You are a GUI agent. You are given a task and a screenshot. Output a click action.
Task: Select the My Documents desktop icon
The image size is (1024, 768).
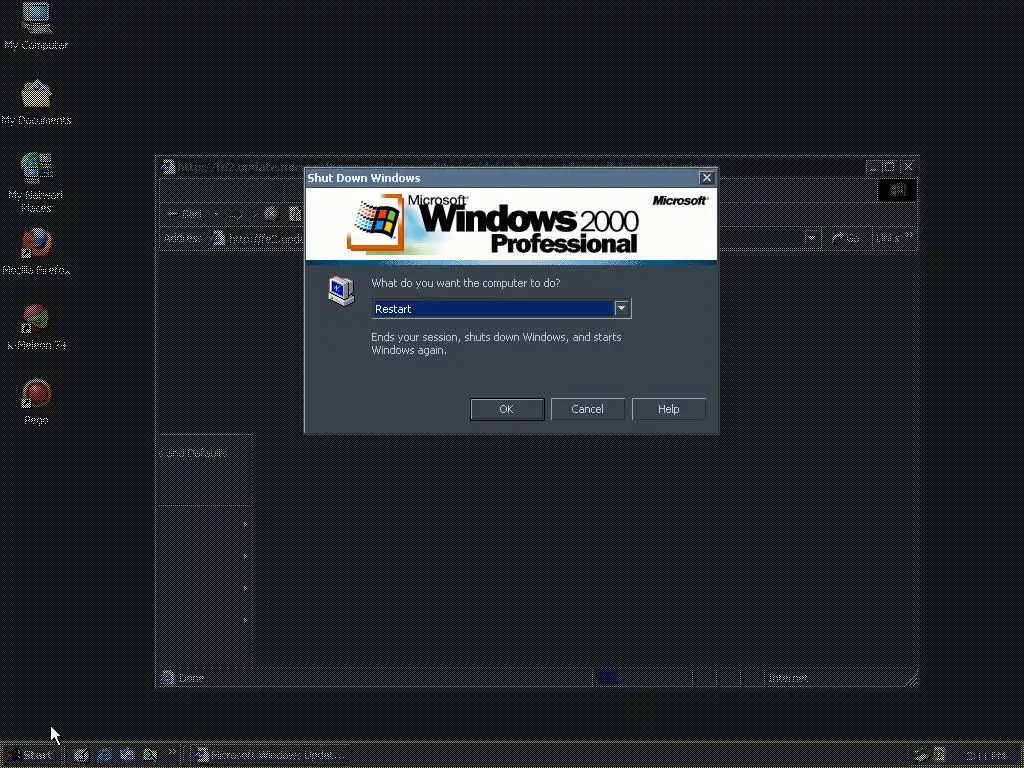tap(36, 102)
